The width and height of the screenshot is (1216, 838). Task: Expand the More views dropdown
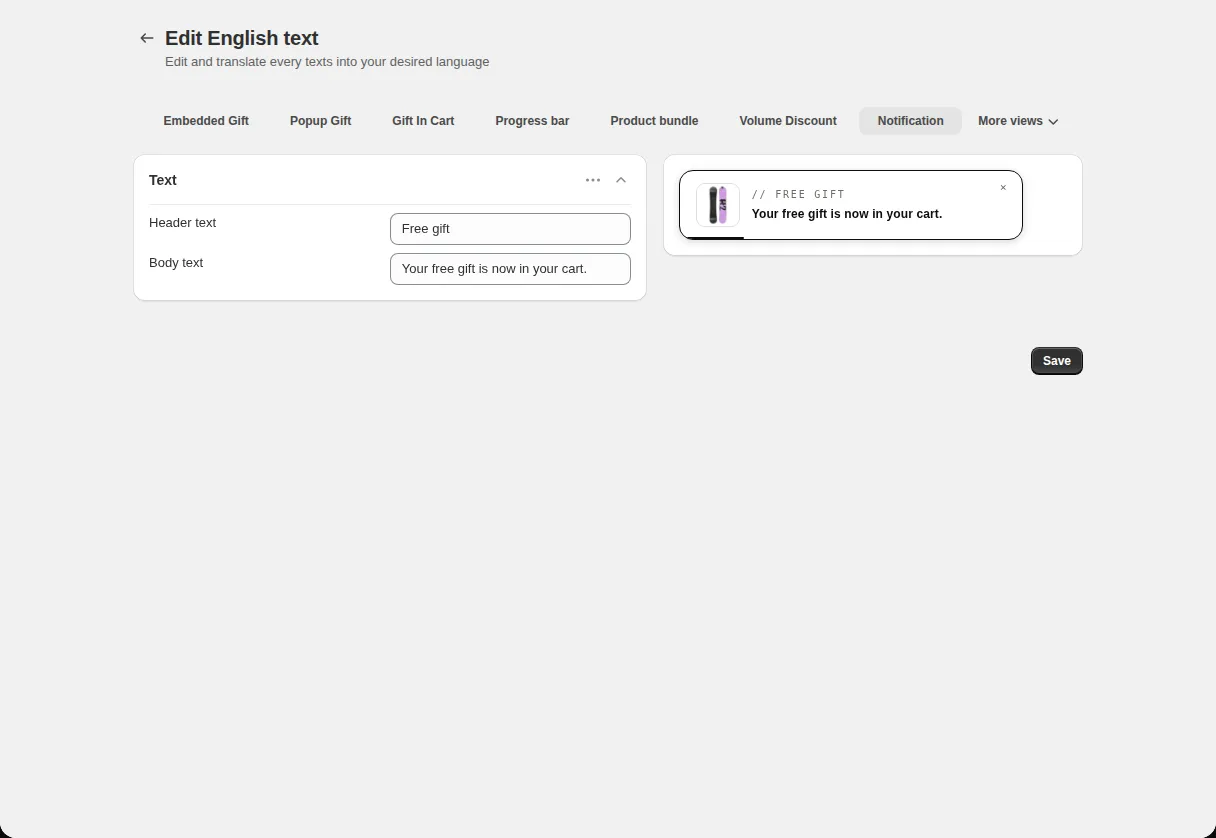(x=1018, y=121)
